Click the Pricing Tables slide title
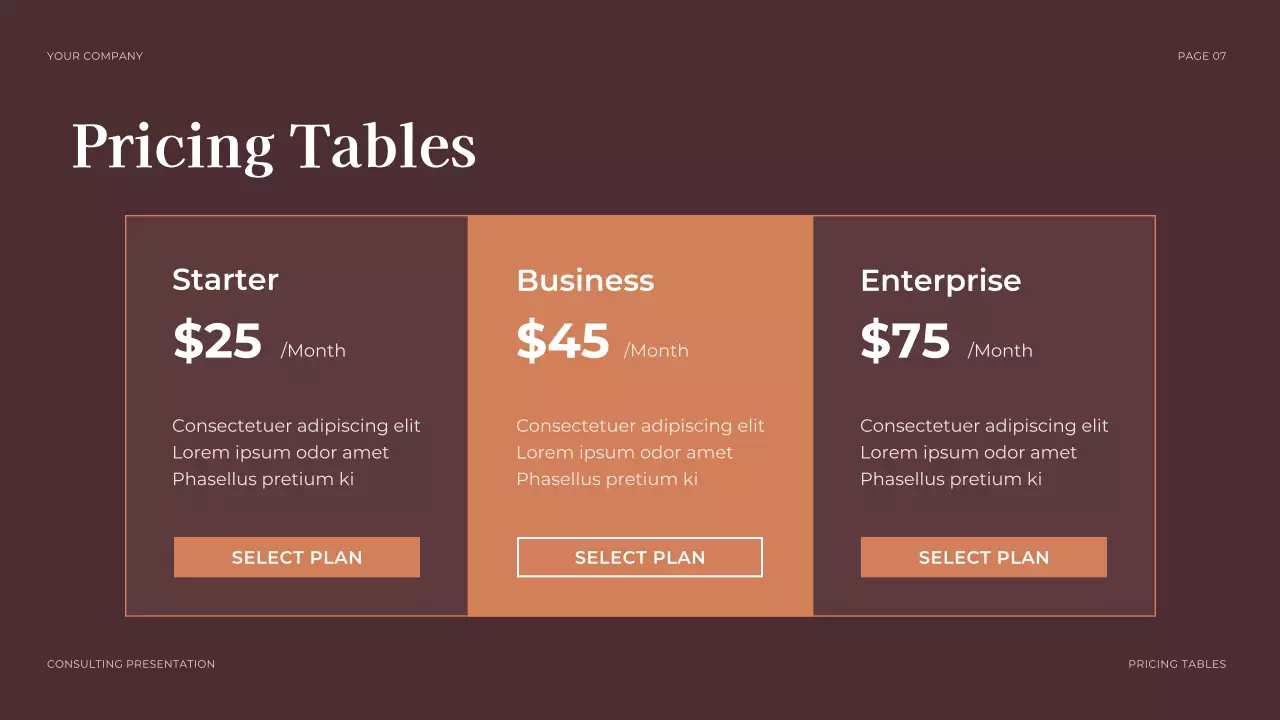This screenshot has height=720, width=1280. pyautogui.click(x=274, y=146)
